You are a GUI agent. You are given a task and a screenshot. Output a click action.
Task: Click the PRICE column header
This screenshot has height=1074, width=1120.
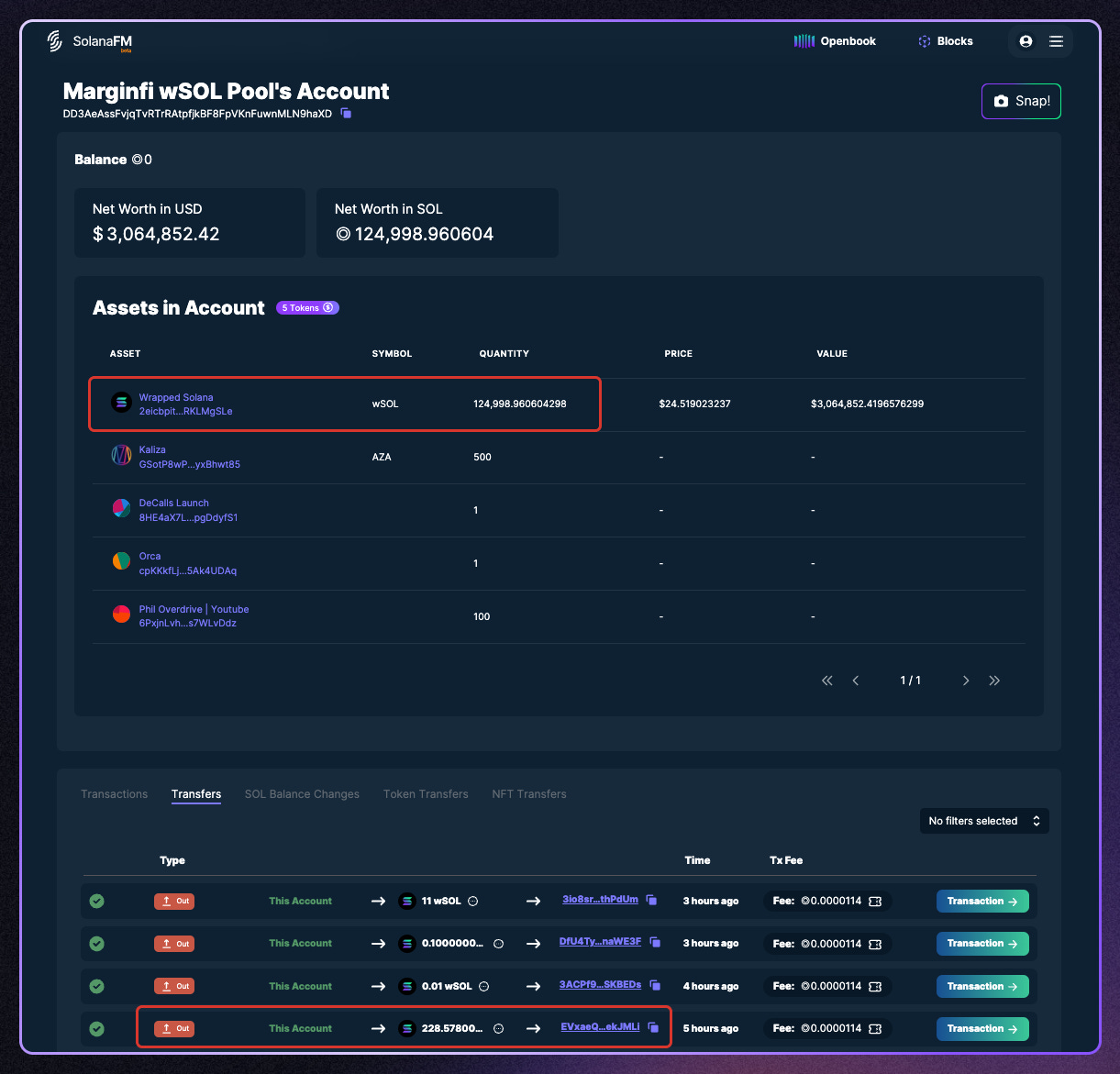tap(678, 354)
